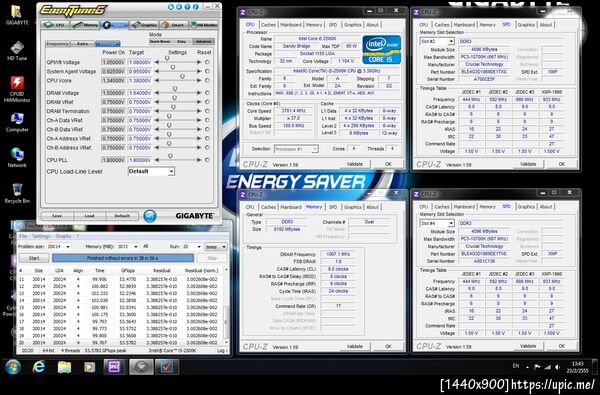The height and width of the screenshot is (395, 600).
Task: Click right arrow to increase QPI/Vtt Voltage
Action: 199,62
